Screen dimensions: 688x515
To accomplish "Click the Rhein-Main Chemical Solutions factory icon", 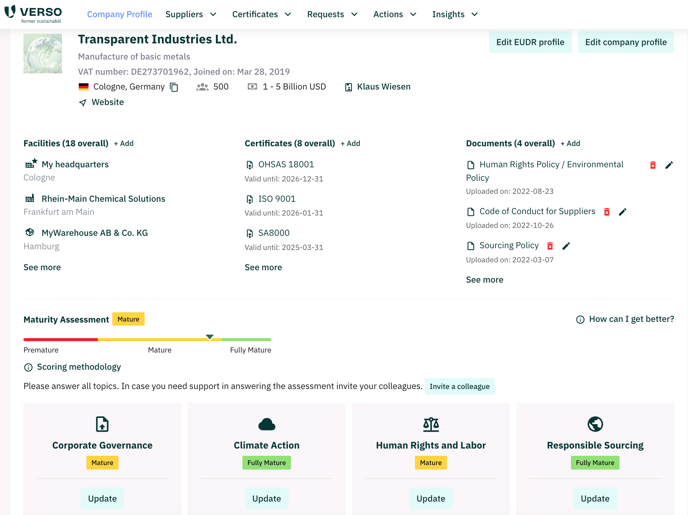I will [x=30, y=198].
